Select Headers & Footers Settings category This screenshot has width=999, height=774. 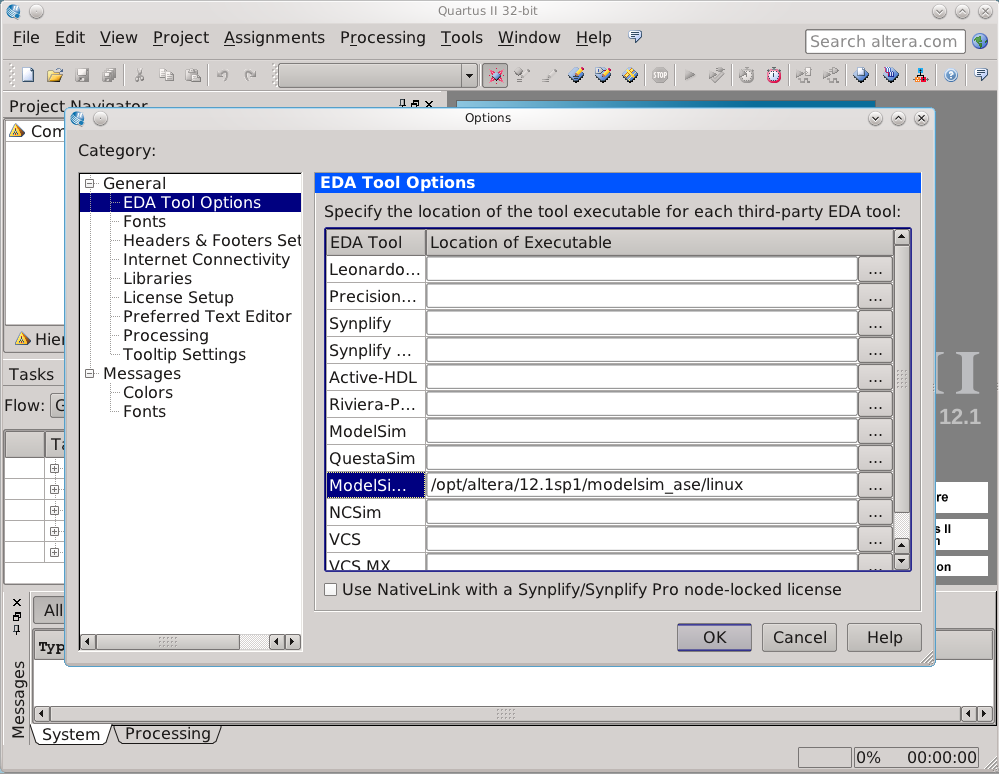[212, 241]
